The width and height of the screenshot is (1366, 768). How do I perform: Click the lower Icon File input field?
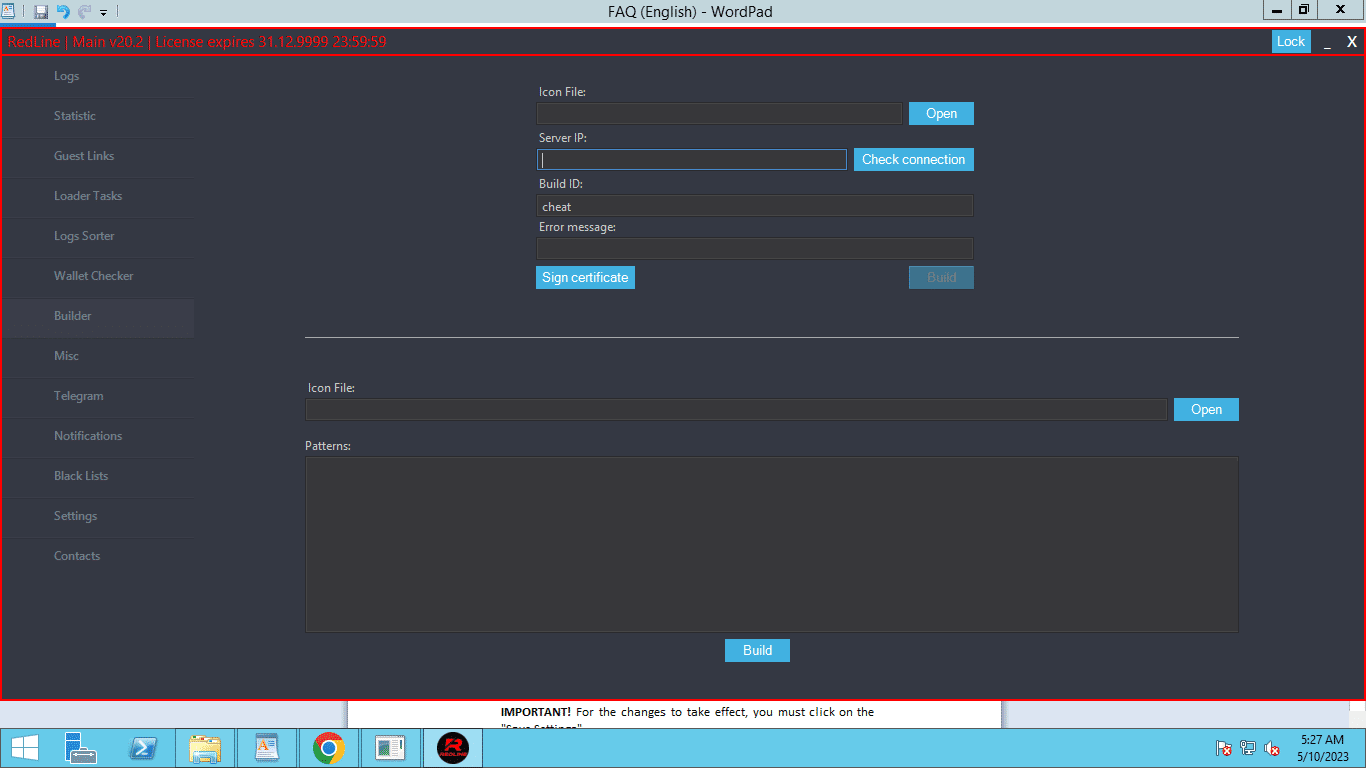point(736,410)
